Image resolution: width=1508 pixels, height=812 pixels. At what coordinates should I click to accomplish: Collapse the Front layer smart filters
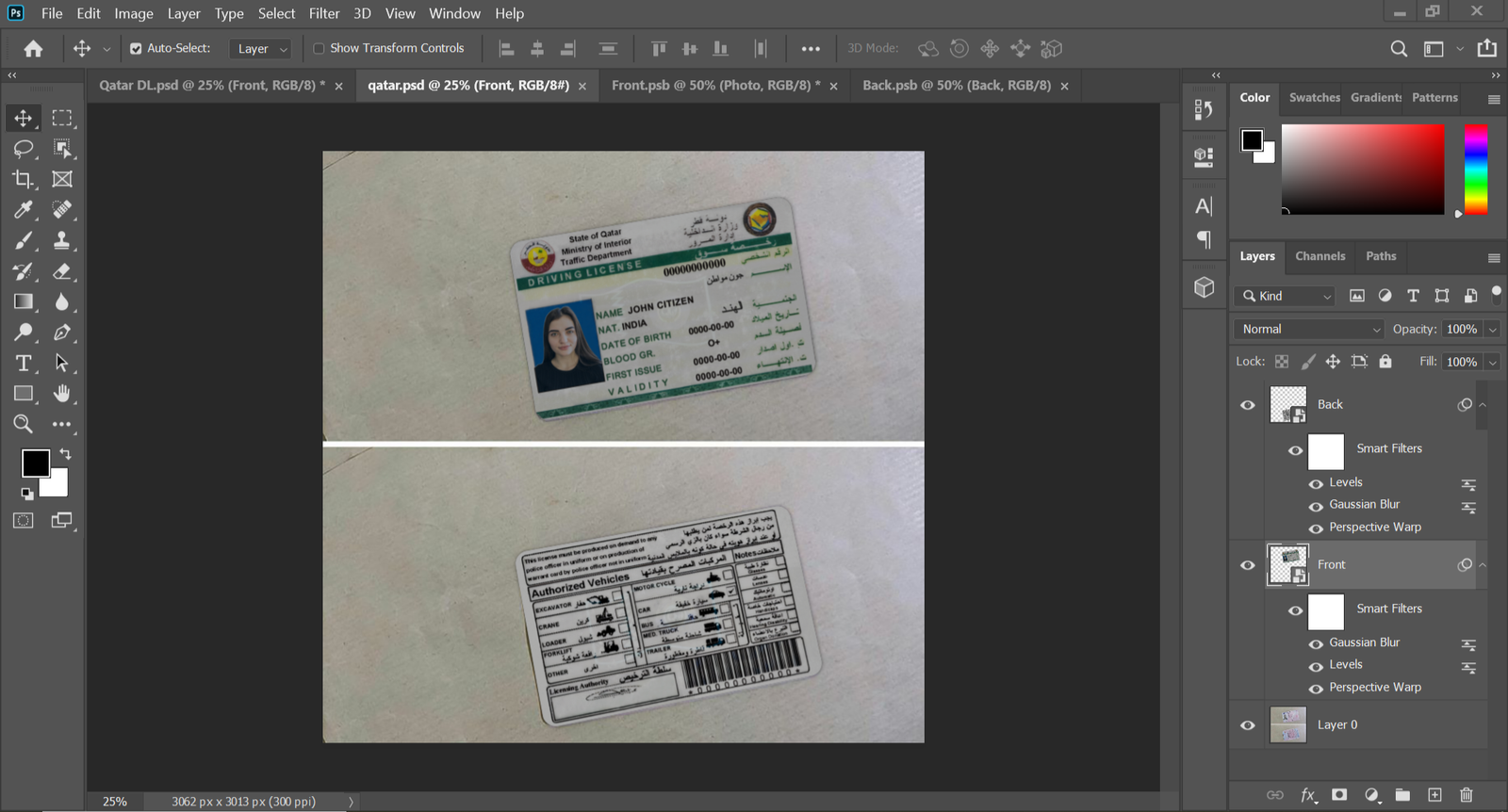pos(1483,565)
